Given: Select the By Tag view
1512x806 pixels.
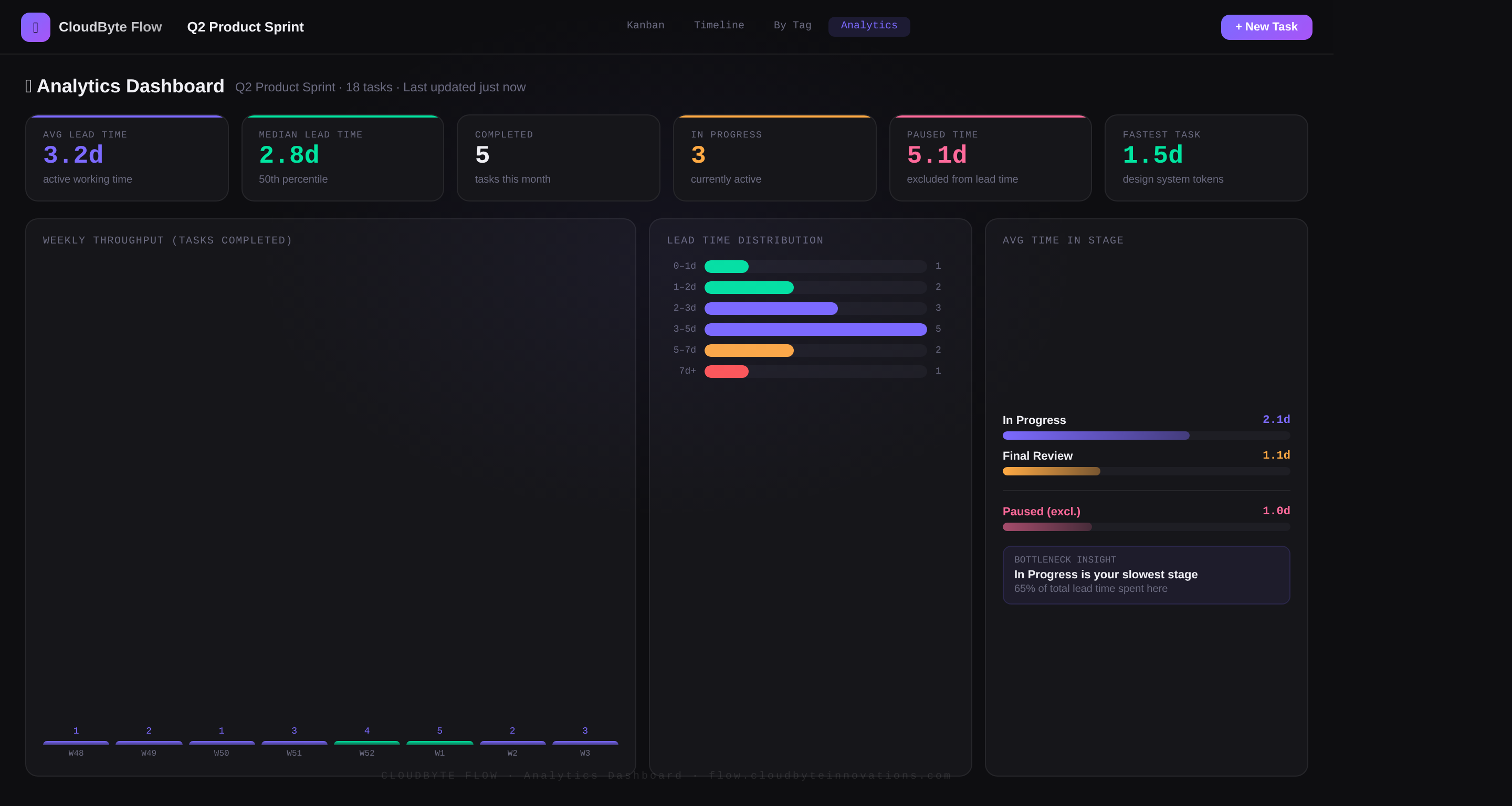Looking at the screenshot, I should [x=792, y=25].
